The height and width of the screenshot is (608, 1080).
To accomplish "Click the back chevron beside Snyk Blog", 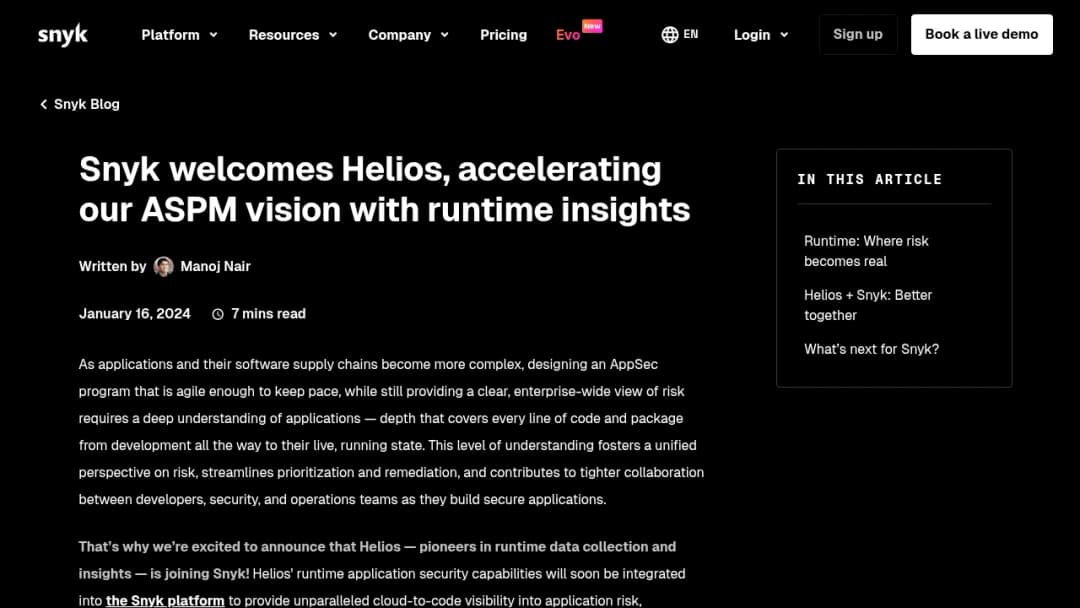I will [43, 104].
